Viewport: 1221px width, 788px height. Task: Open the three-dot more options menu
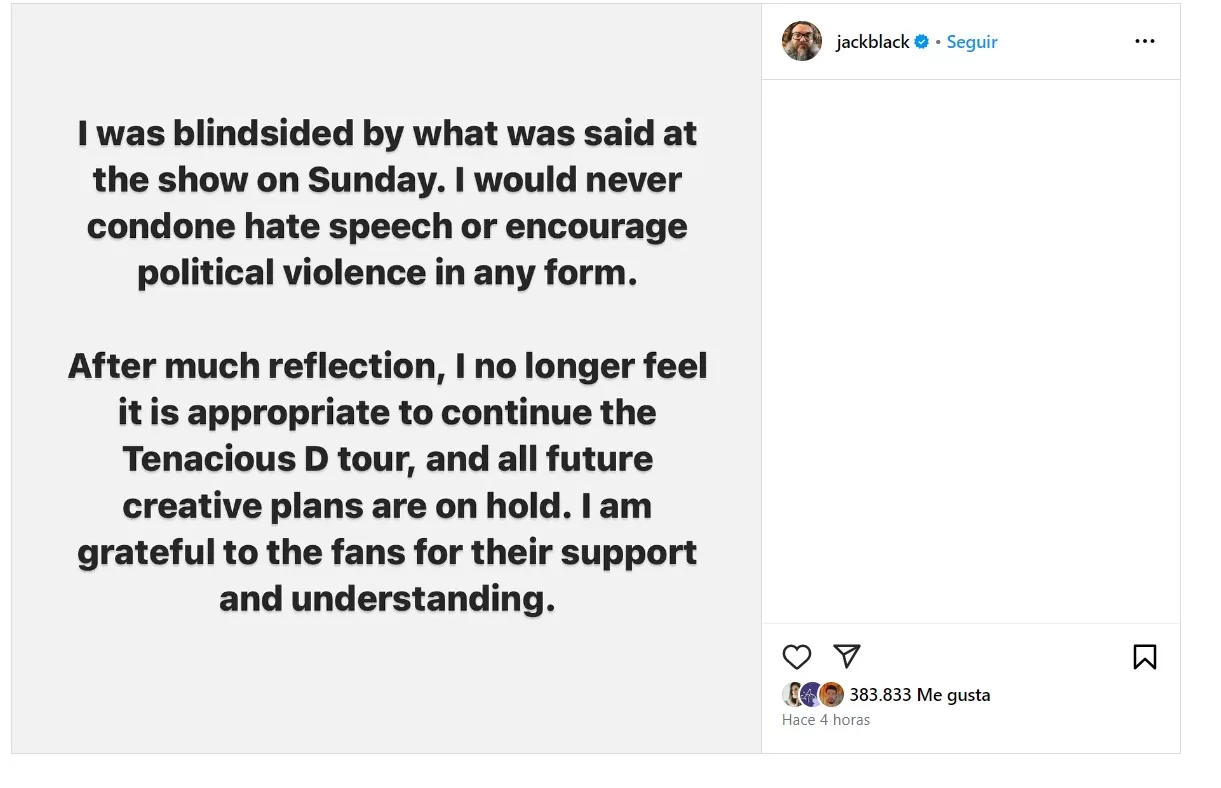pos(1145,42)
